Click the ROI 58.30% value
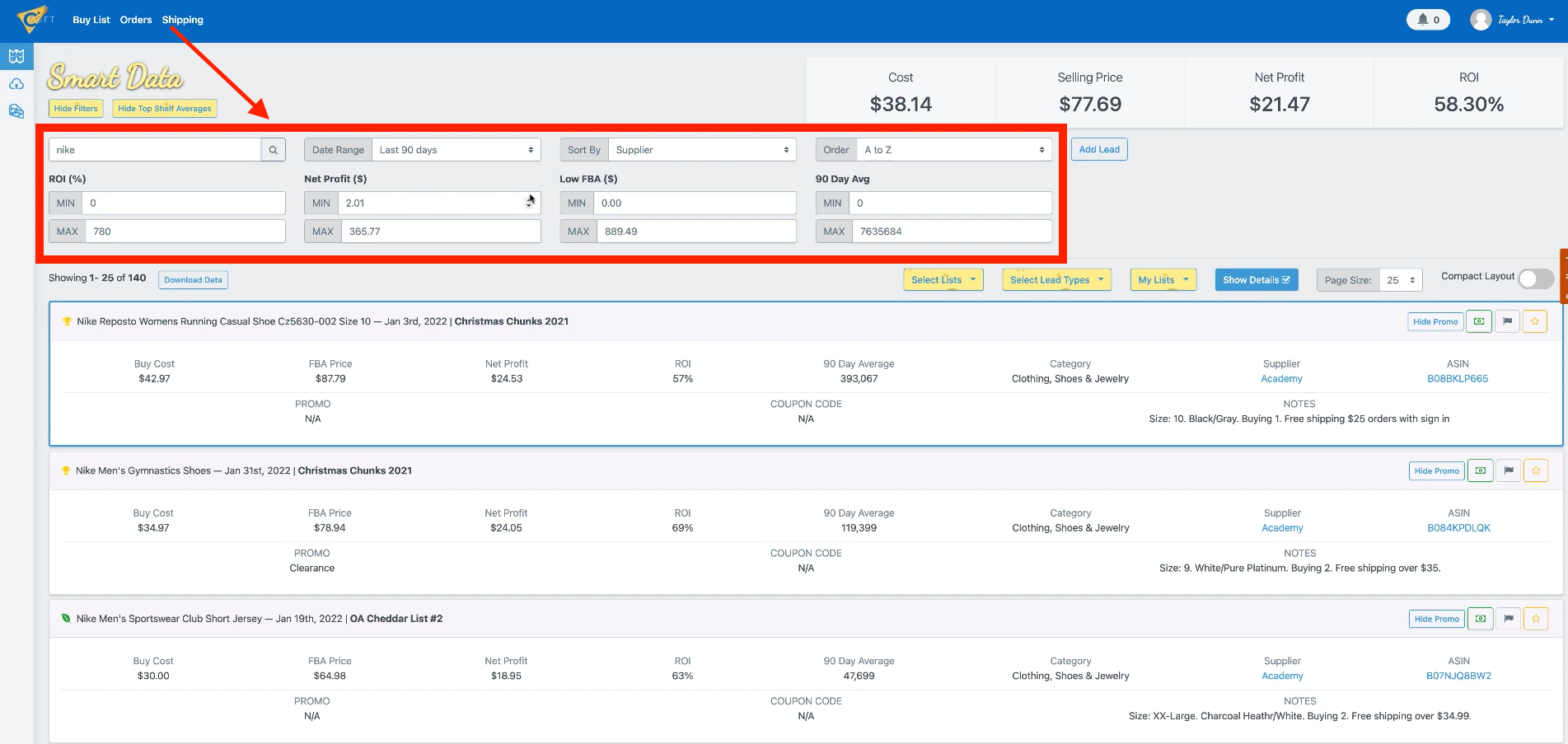This screenshot has height=744, width=1568. point(1469,105)
